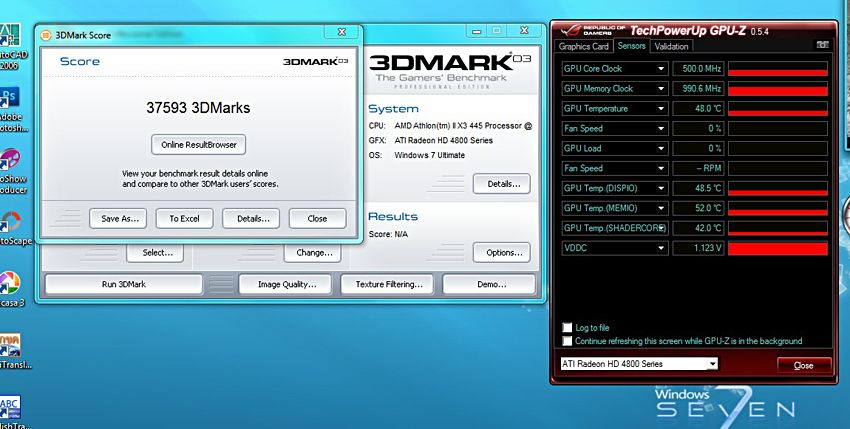Export the score with To Excel

coord(184,219)
